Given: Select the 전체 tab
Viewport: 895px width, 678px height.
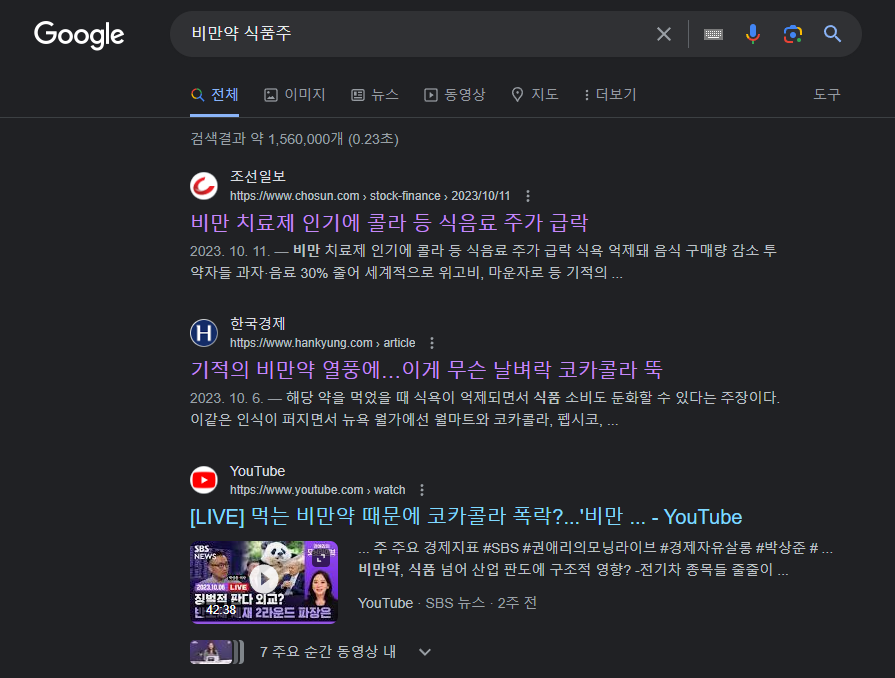Looking at the screenshot, I should (215, 95).
